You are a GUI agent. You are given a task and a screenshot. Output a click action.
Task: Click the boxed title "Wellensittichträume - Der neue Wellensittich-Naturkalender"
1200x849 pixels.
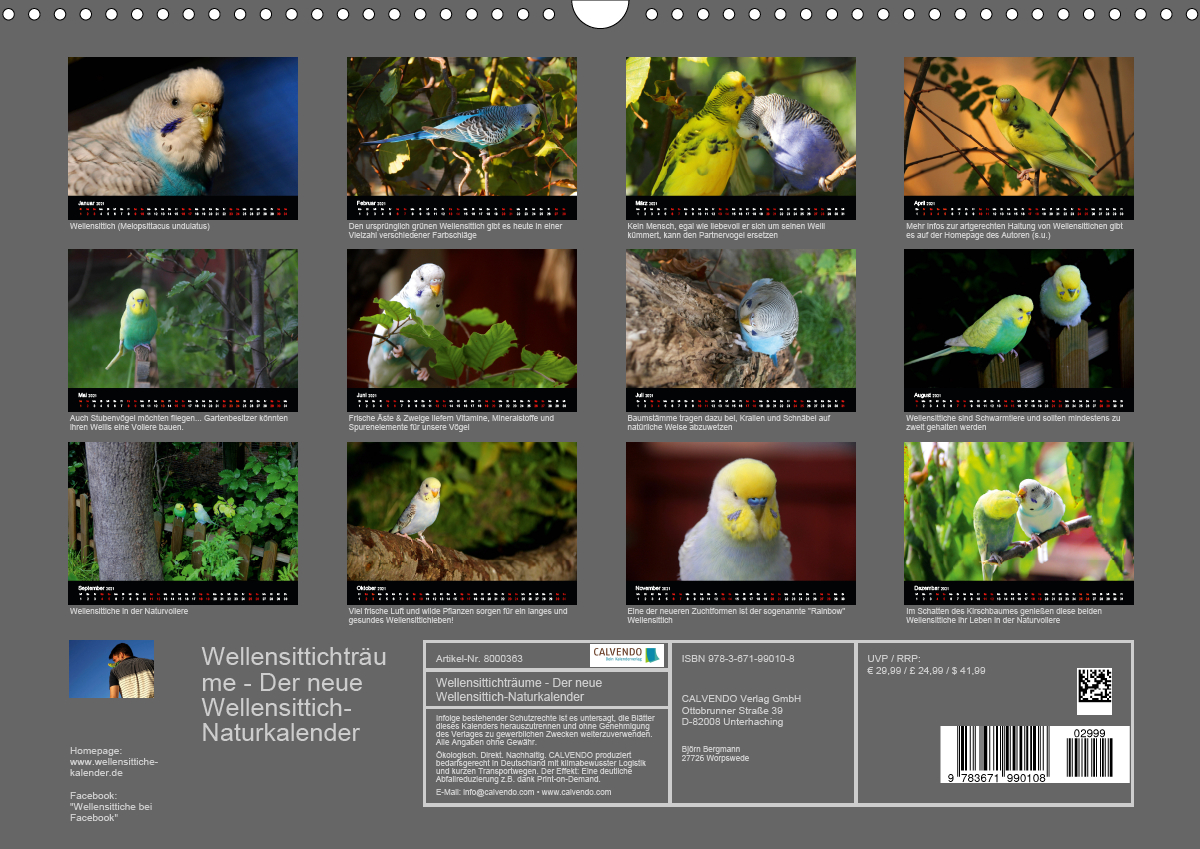click(518, 689)
